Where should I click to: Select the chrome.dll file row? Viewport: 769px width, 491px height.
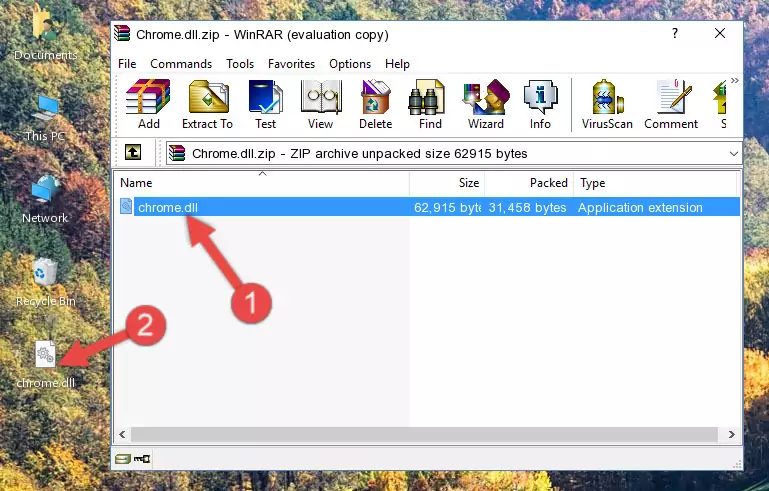[x=429, y=207]
